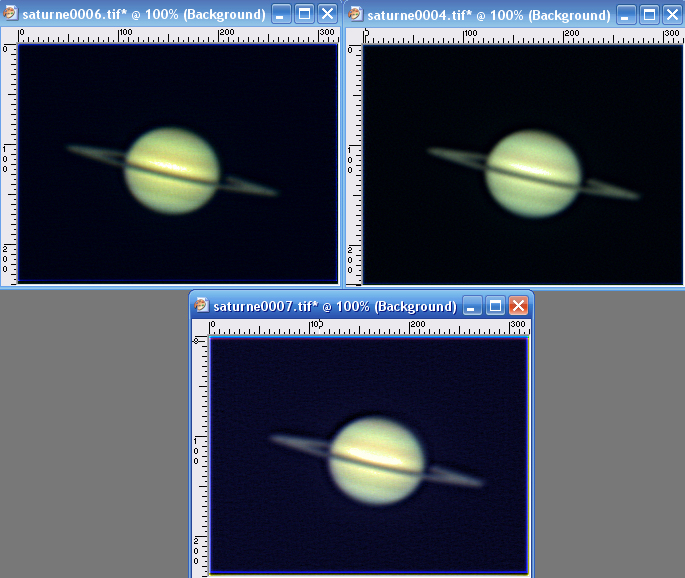
Task: Click Saturn's disk in the saturne0004 image
Action: tap(533, 174)
